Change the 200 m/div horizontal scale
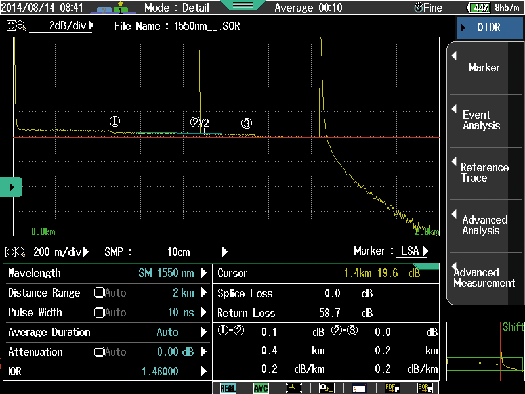525x394 pixels. [61, 252]
